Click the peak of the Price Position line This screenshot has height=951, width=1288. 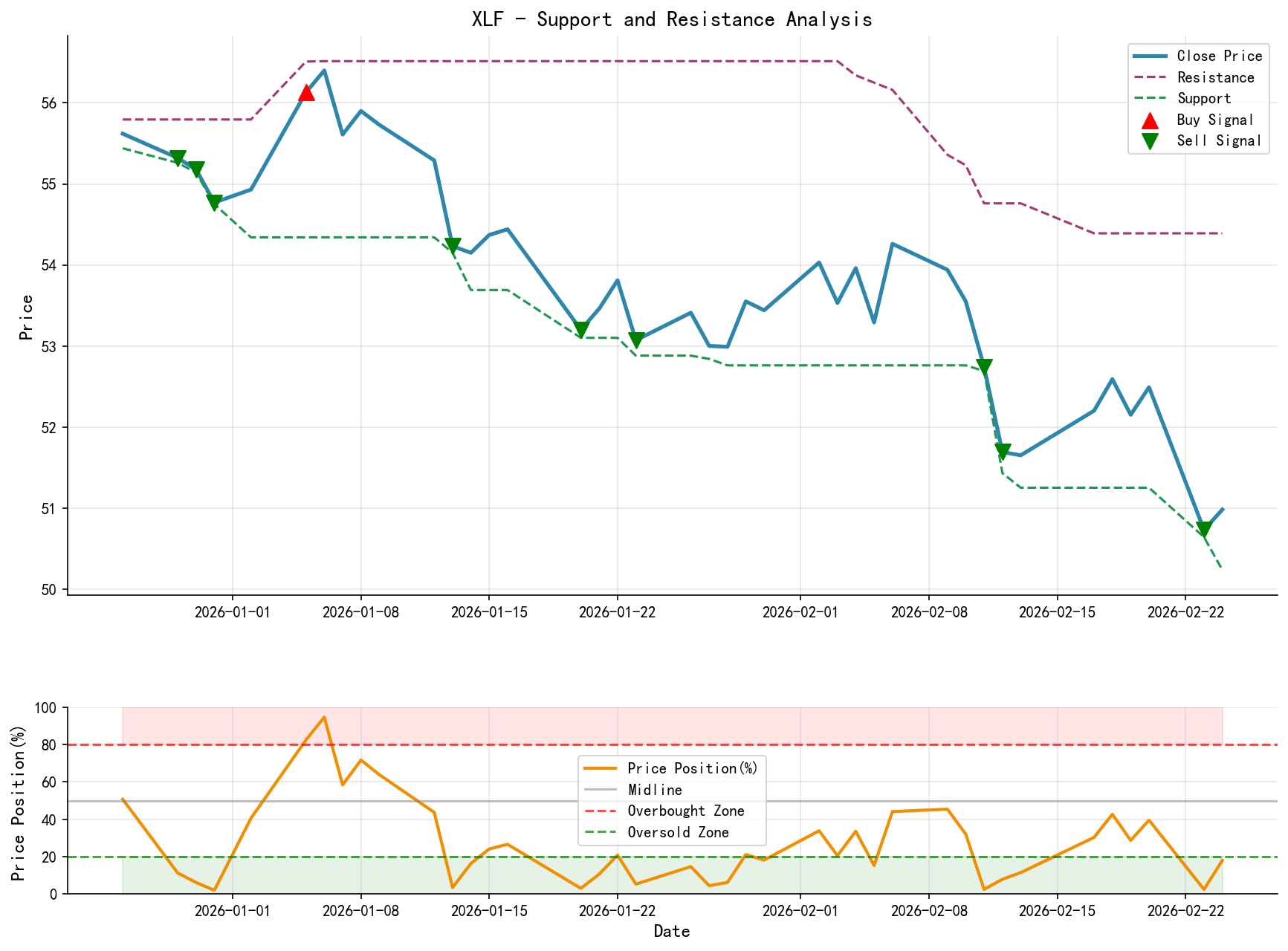(x=324, y=715)
